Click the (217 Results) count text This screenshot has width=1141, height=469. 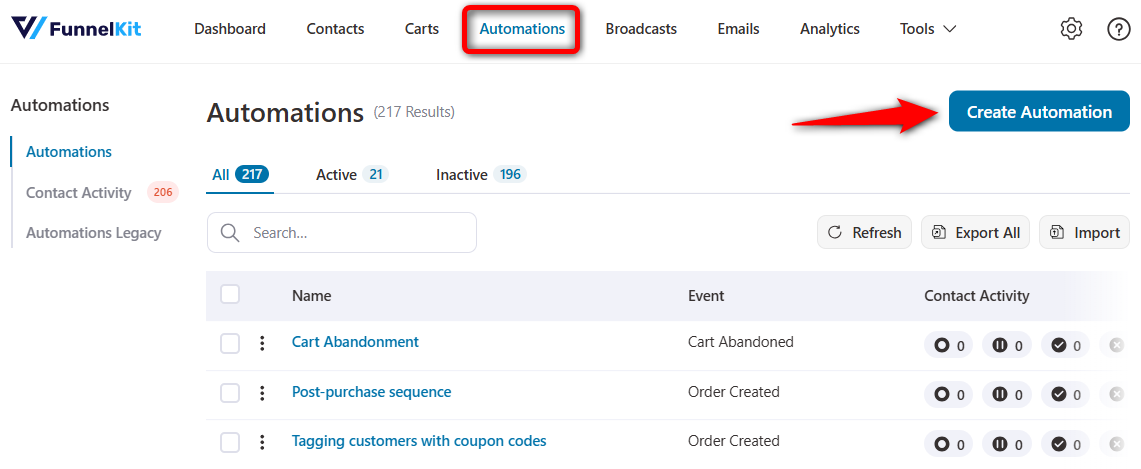pyautogui.click(x=414, y=112)
